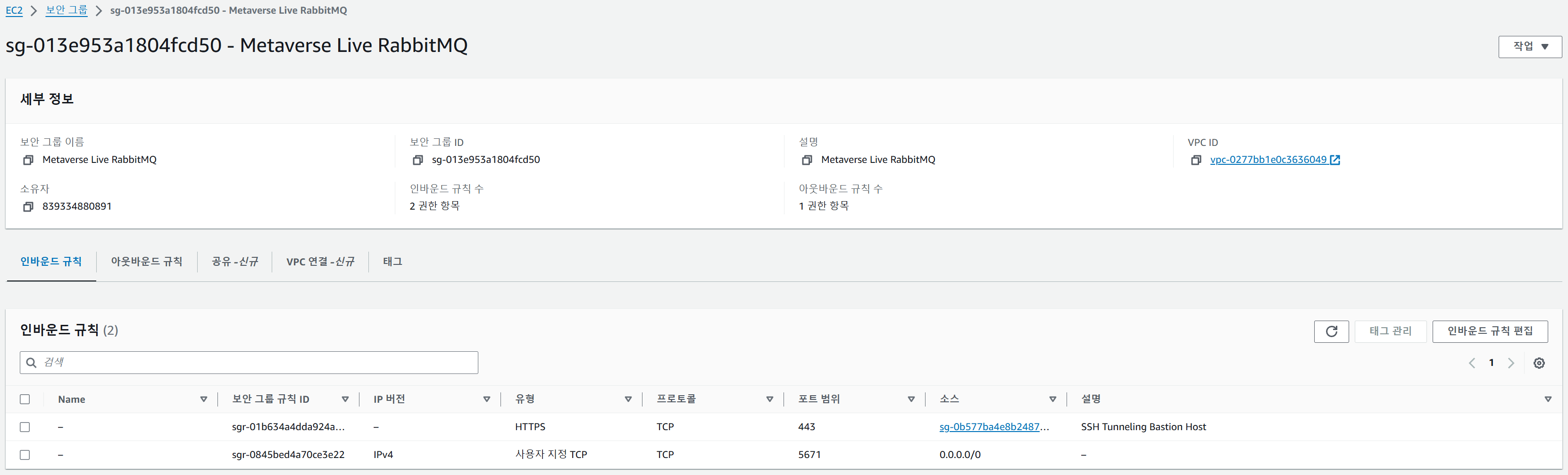This screenshot has width=1568, height=475.
Task: Copy the description Metaverse Live RabbitMQ
Action: pos(807,160)
